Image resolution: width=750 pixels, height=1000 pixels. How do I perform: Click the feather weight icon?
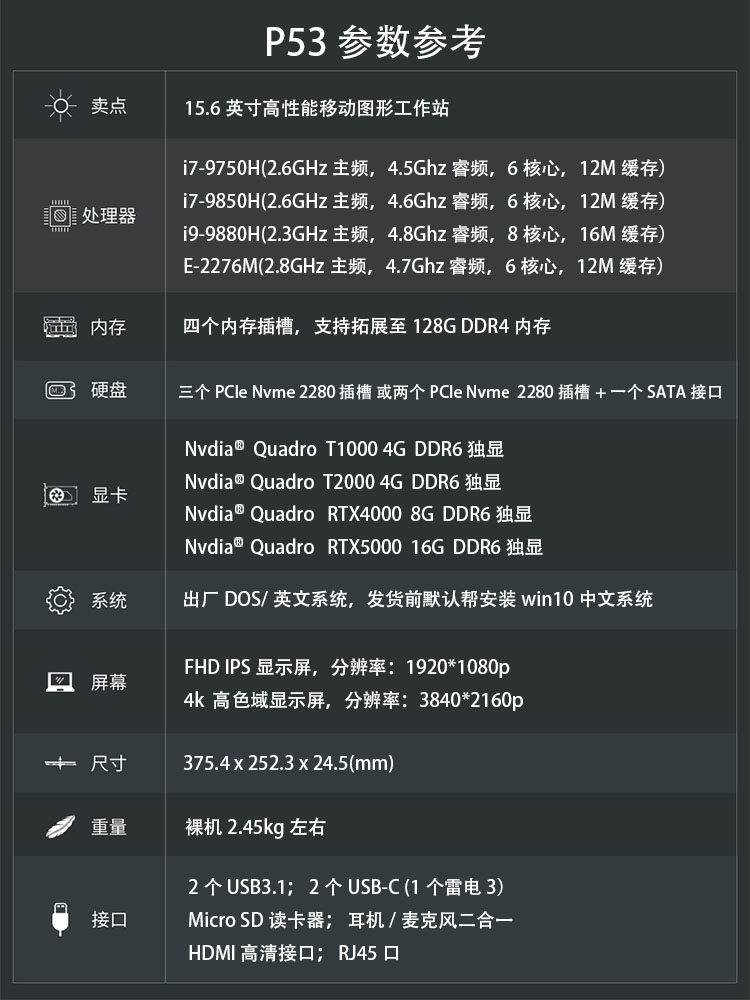pyautogui.click(x=60, y=827)
